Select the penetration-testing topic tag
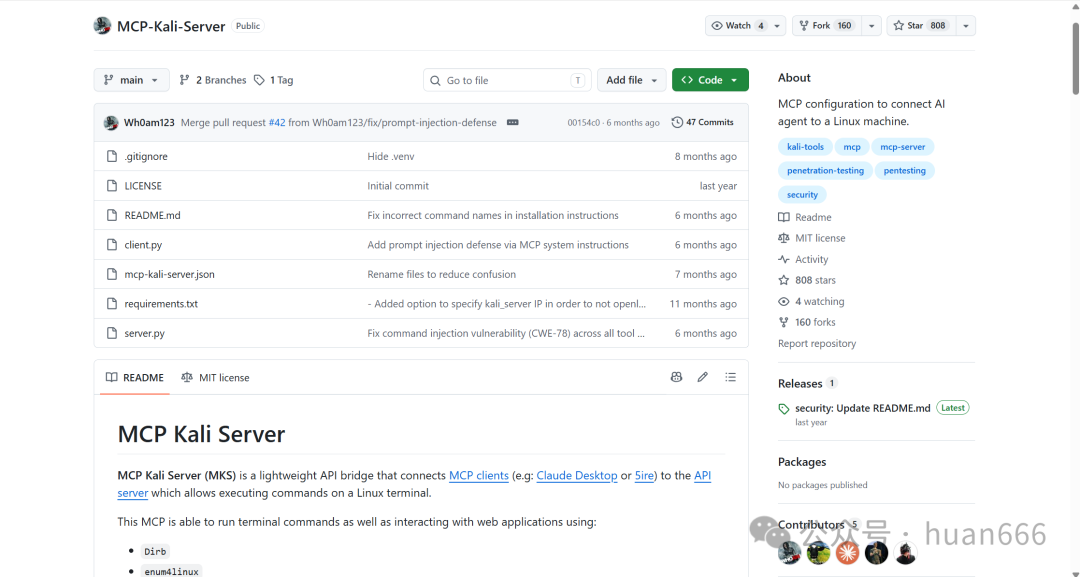Viewport: 1080px width, 577px height. pyautogui.click(x=825, y=171)
